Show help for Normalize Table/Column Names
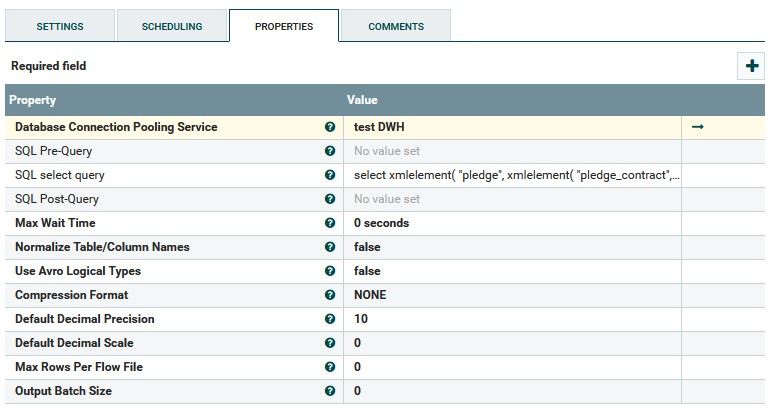 [x=330, y=247]
